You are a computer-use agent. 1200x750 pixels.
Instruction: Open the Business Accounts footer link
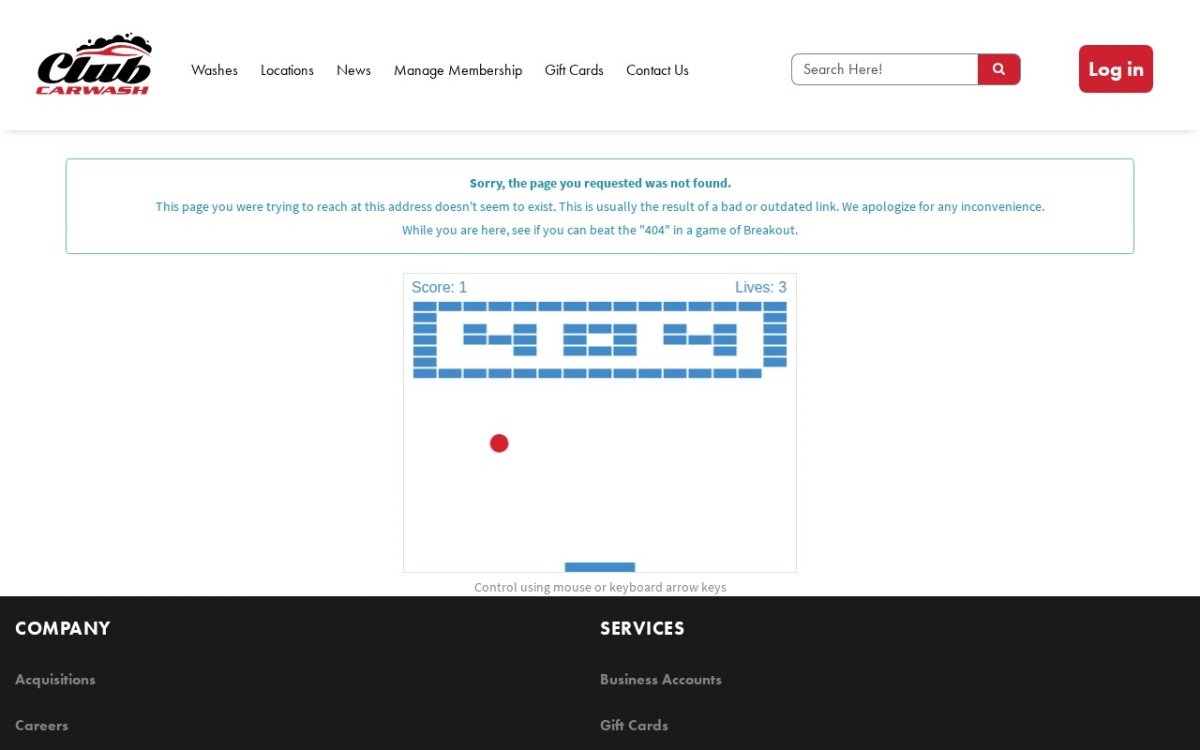pos(661,679)
